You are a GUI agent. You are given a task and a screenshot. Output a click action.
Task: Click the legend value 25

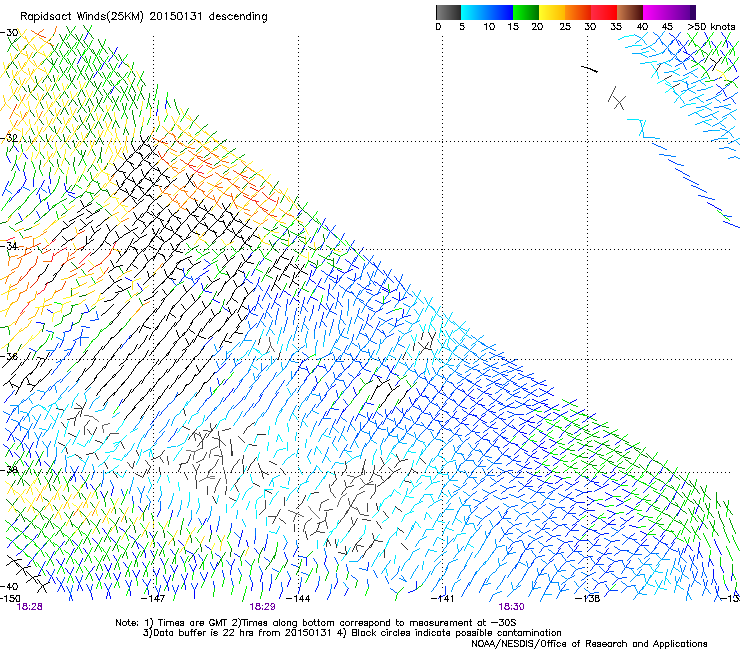(565, 27)
